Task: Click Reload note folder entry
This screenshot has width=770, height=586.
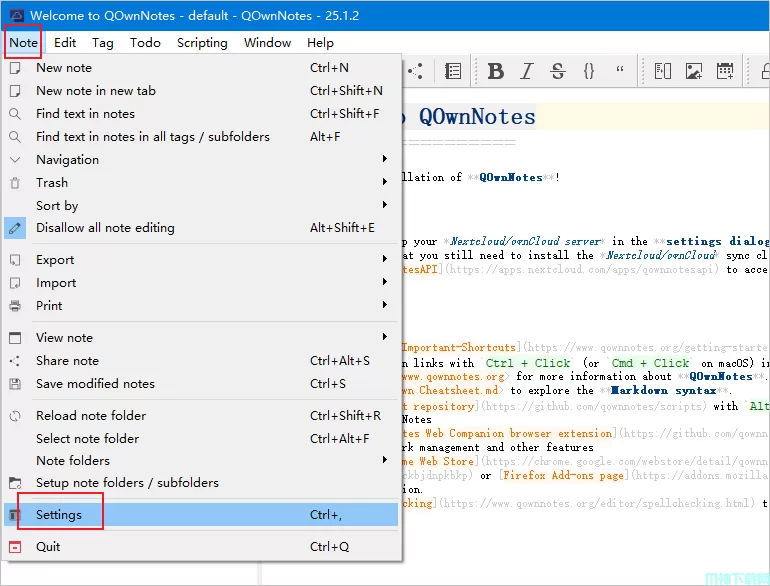Action: (91, 416)
